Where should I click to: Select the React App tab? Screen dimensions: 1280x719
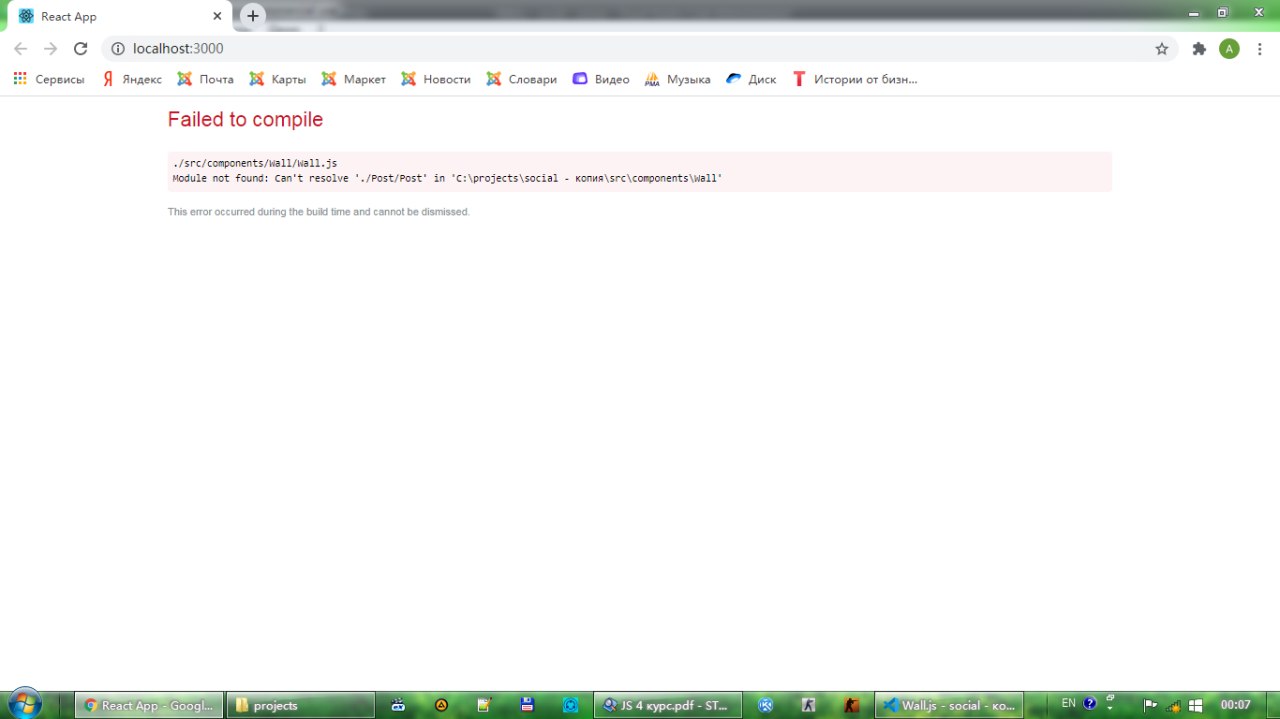coord(120,16)
